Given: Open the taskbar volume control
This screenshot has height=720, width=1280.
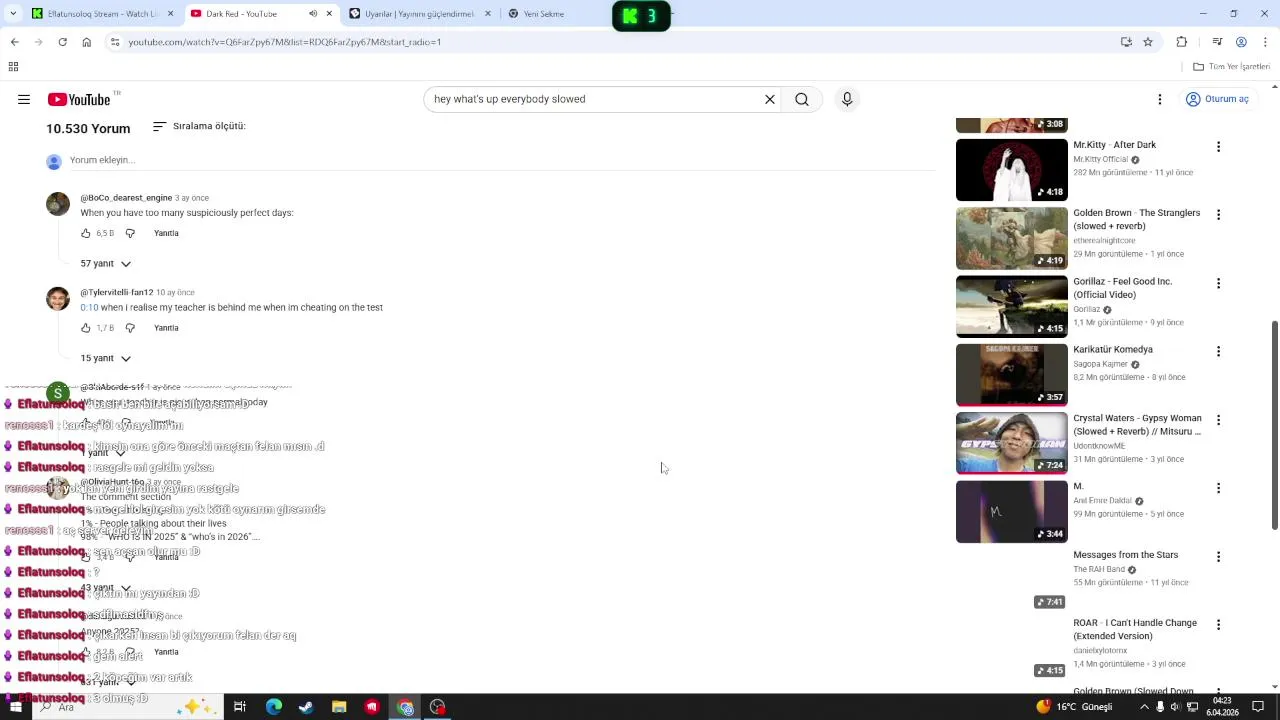Looking at the screenshot, I should pos(1176,707).
